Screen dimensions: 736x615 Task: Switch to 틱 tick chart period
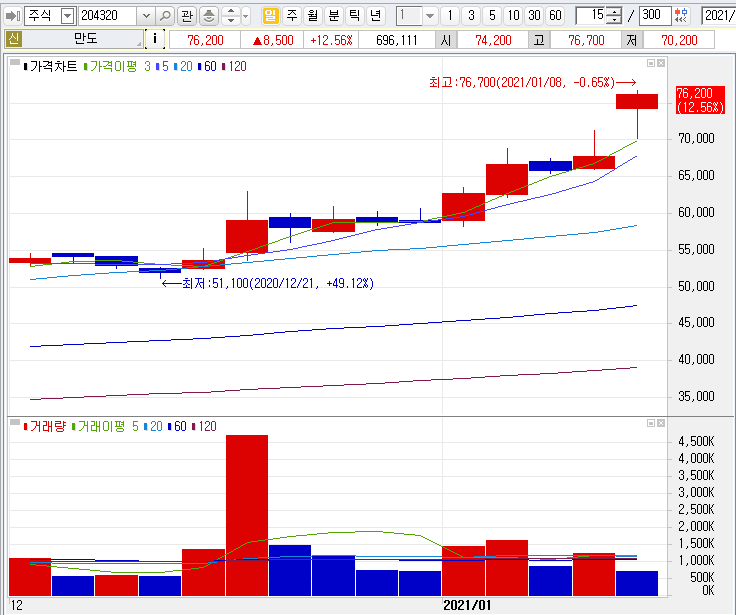[355, 16]
